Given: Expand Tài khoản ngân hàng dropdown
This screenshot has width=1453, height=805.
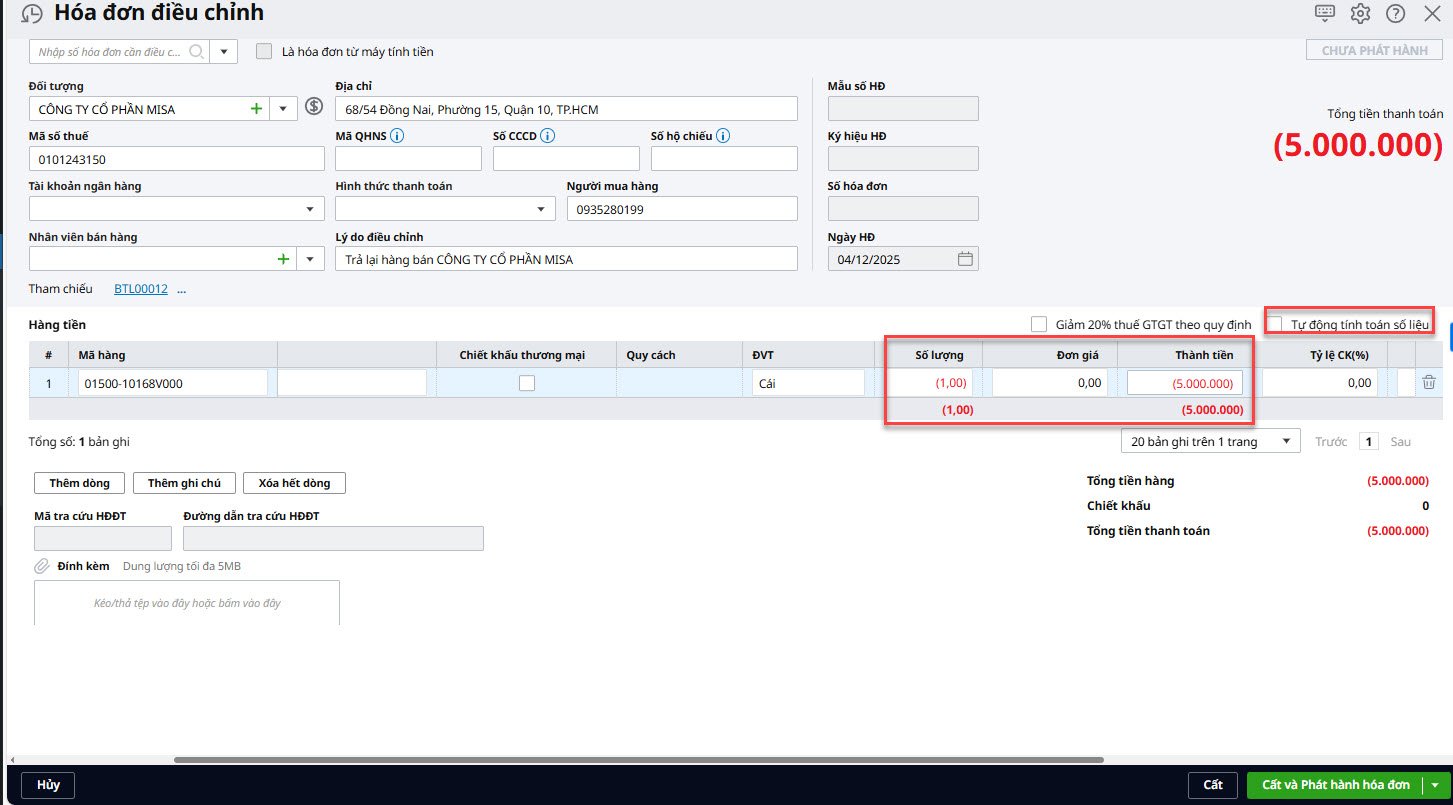Looking at the screenshot, I should 309,209.
